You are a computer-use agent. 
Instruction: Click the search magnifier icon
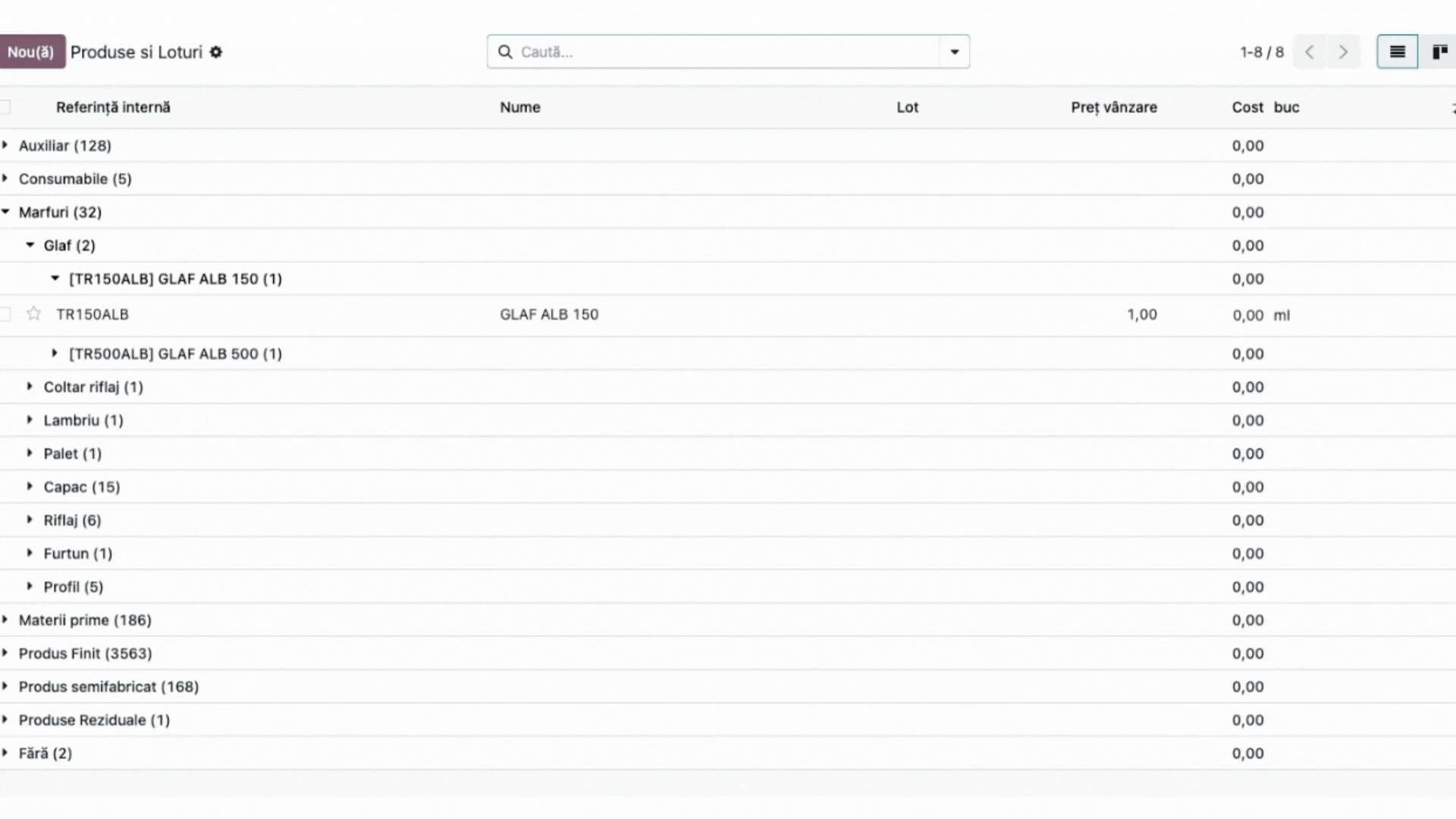pyautogui.click(x=505, y=52)
